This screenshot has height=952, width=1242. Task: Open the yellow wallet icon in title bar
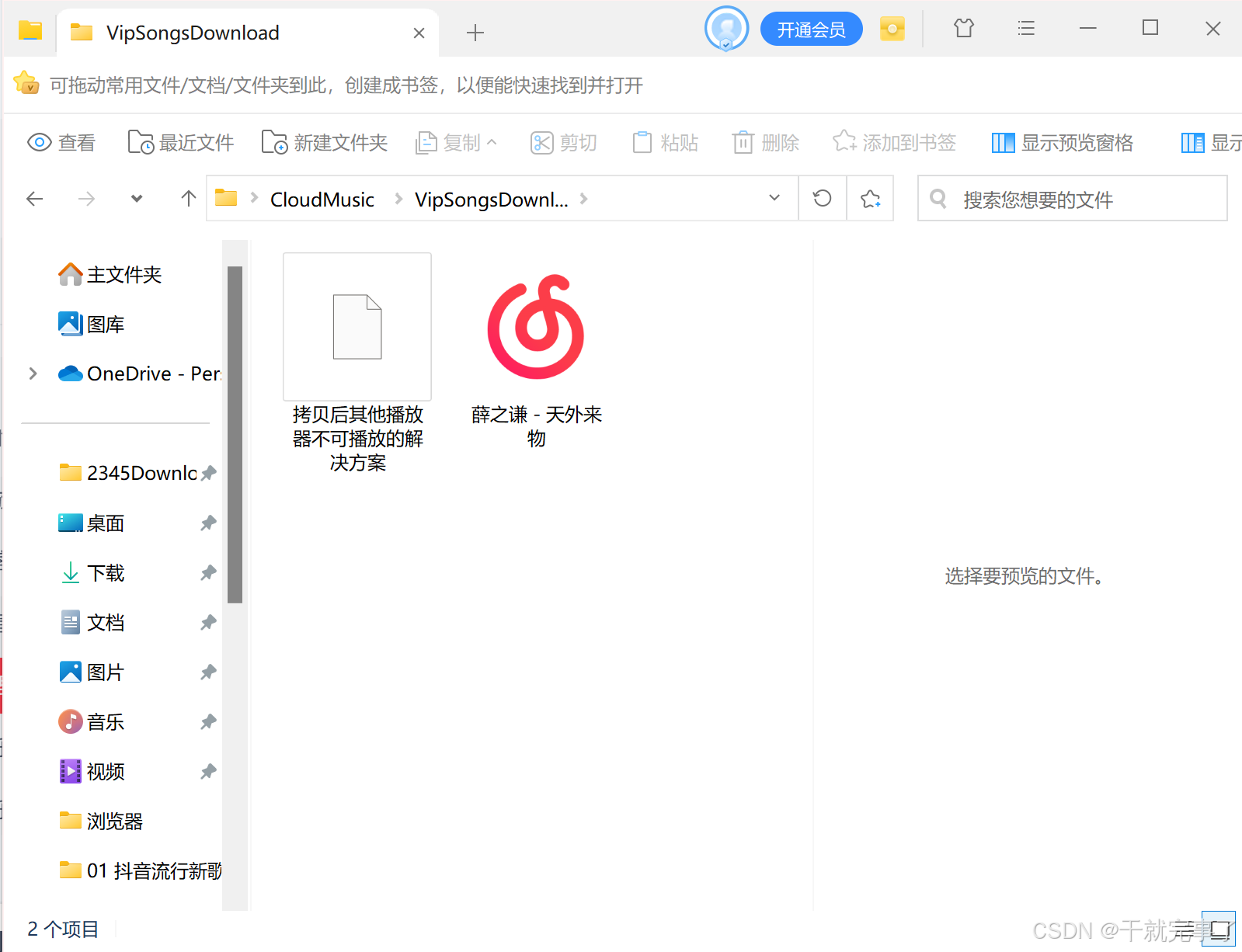(892, 30)
